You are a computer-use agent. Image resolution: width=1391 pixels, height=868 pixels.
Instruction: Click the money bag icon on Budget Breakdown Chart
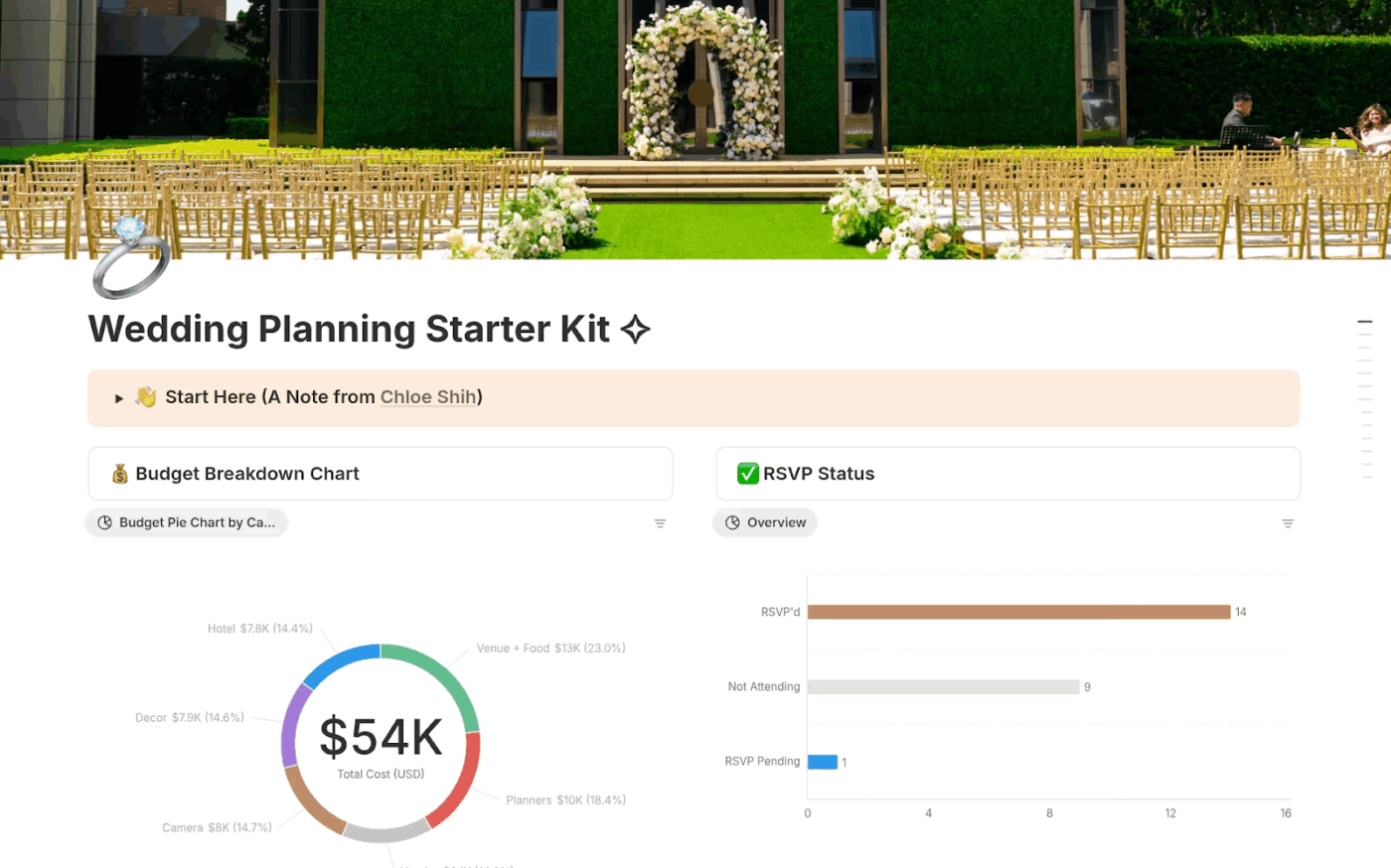click(x=119, y=474)
